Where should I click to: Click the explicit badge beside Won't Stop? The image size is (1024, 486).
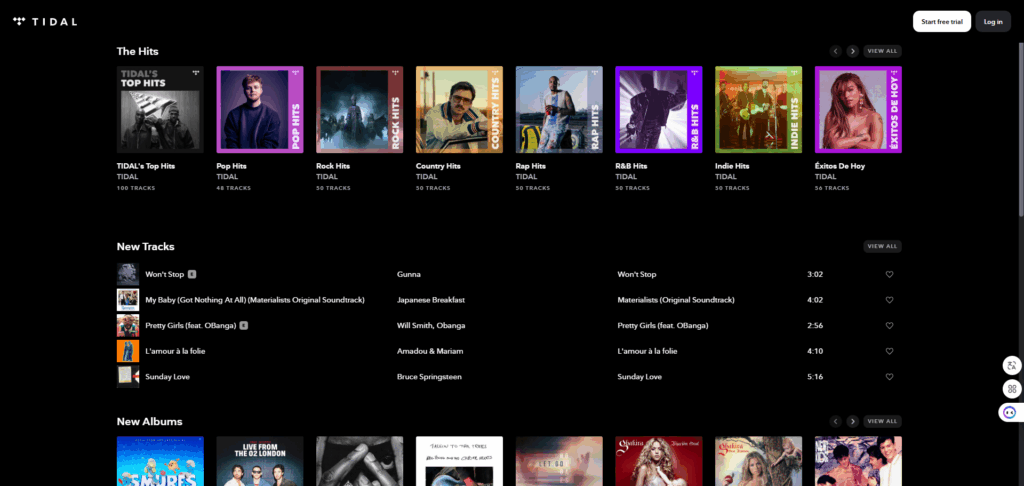click(192, 274)
